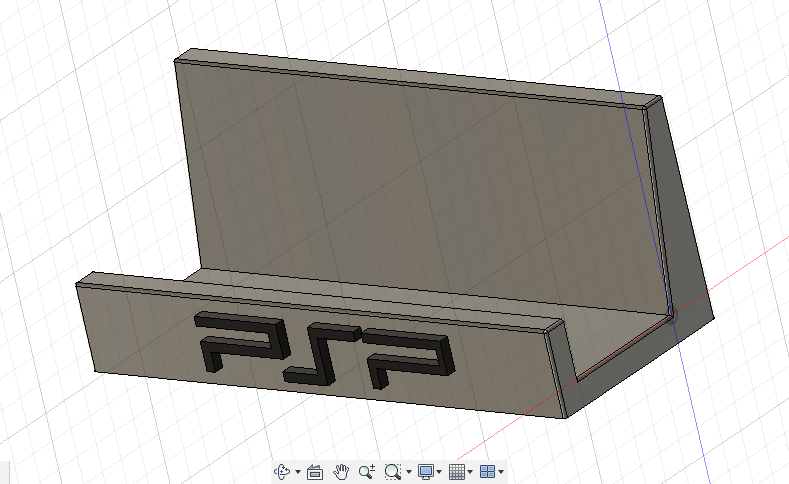789x484 pixels.
Task: Open the Display Settings monitor icon
Action: [x=425, y=471]
